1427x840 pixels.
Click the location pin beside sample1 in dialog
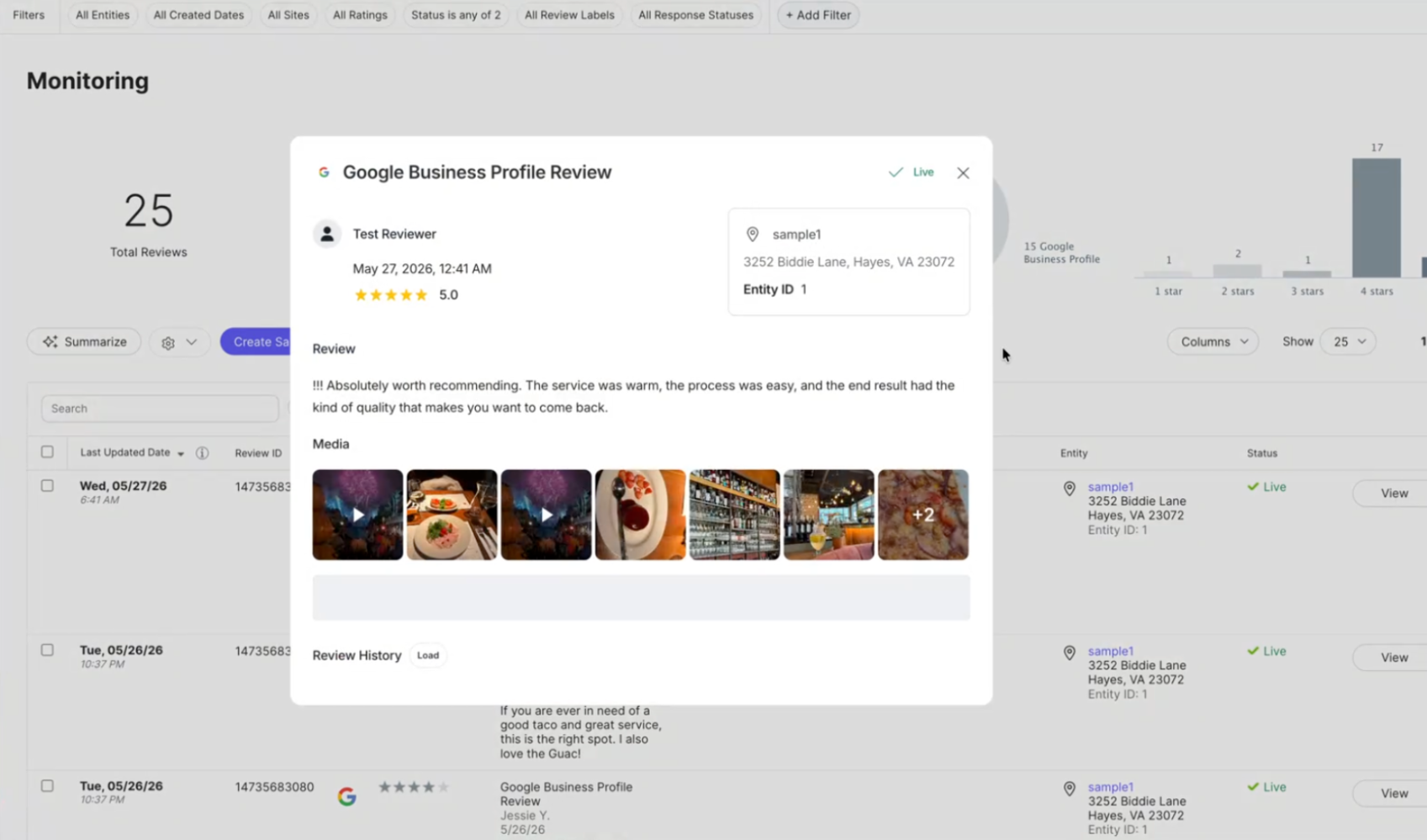click(x=753, y=235)
